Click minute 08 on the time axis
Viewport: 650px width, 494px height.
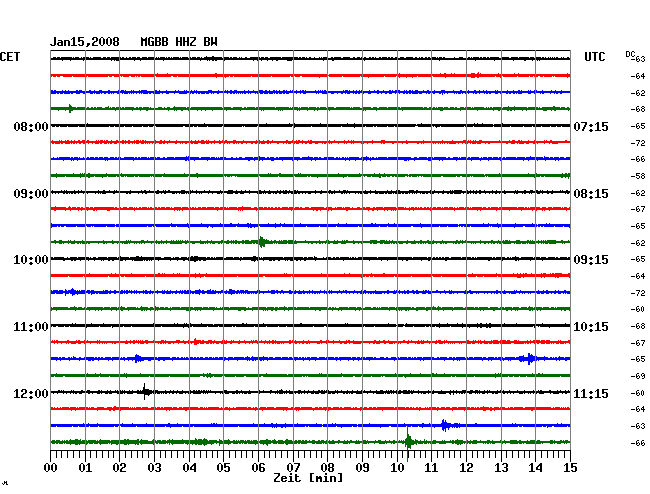(327, 467)
